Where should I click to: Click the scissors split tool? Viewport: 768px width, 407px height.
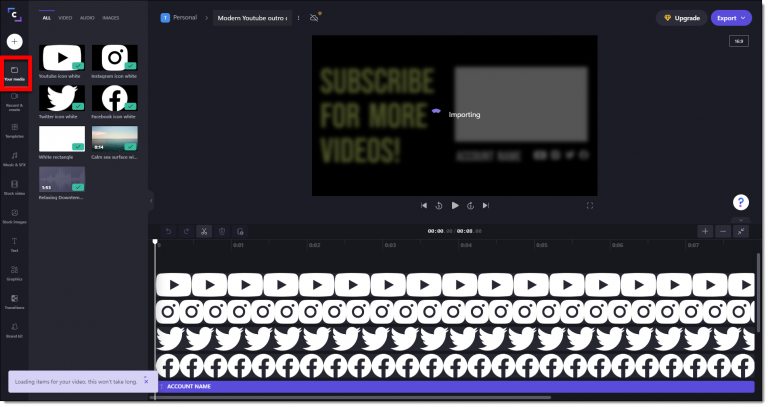(x=204, y=231)
